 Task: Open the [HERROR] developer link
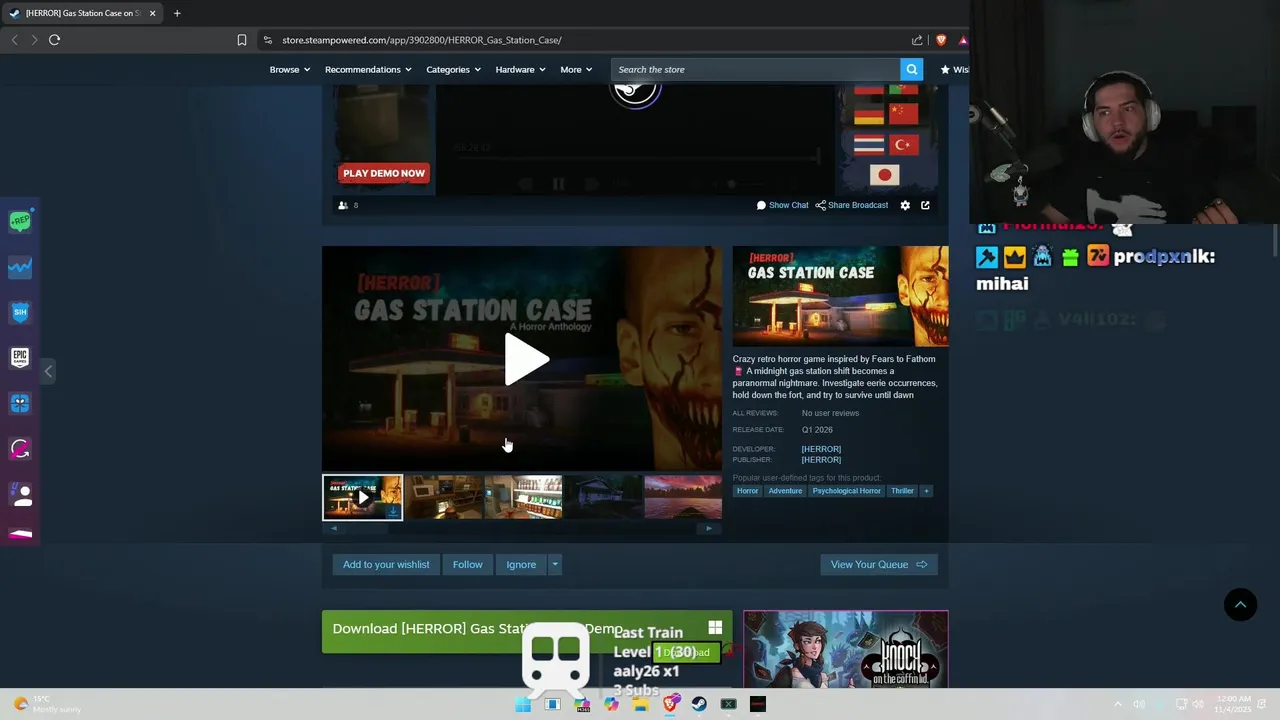click(821, 449)
